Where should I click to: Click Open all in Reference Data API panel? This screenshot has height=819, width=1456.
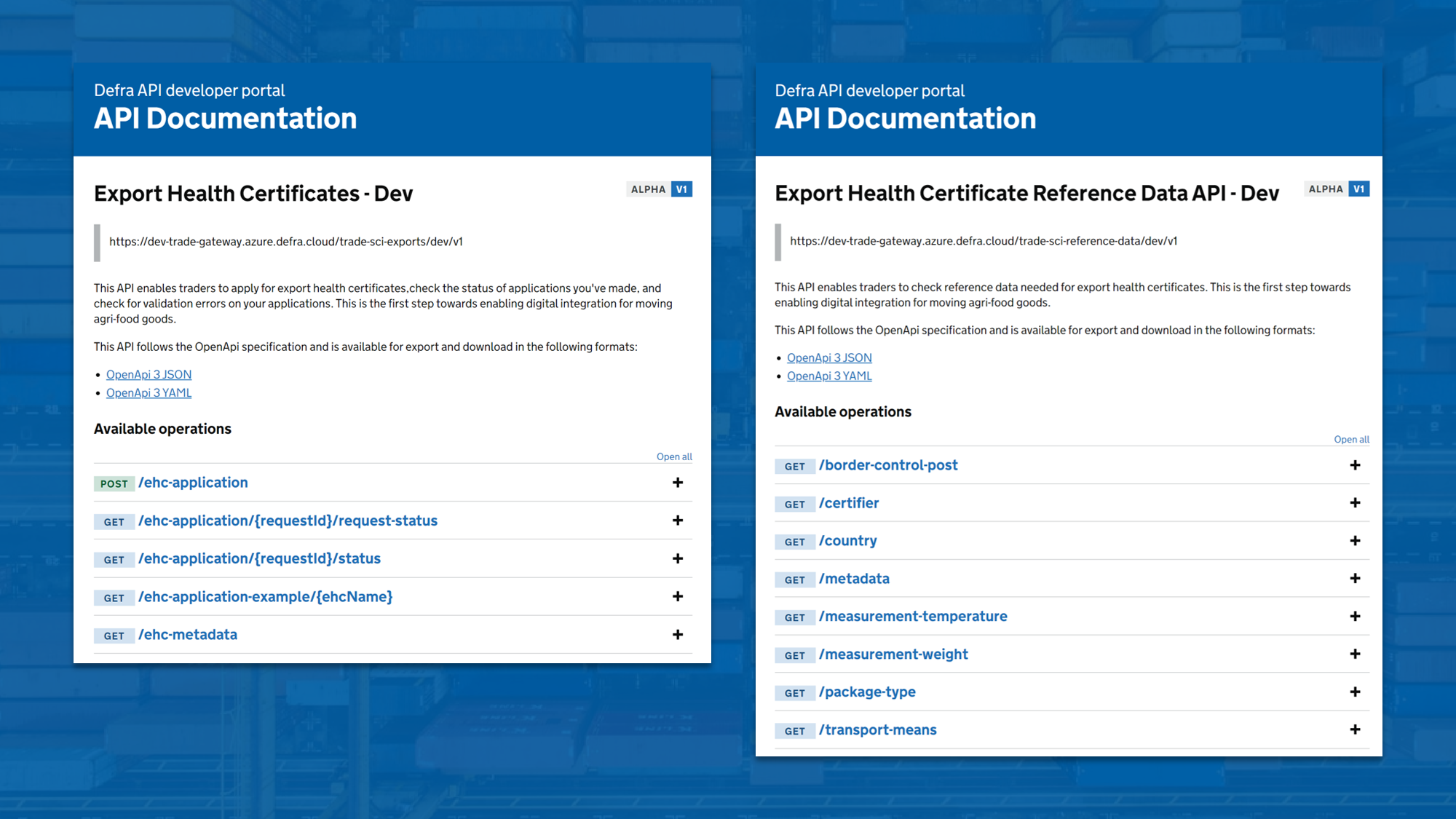pyautogui.click(x=1351, y=439)
